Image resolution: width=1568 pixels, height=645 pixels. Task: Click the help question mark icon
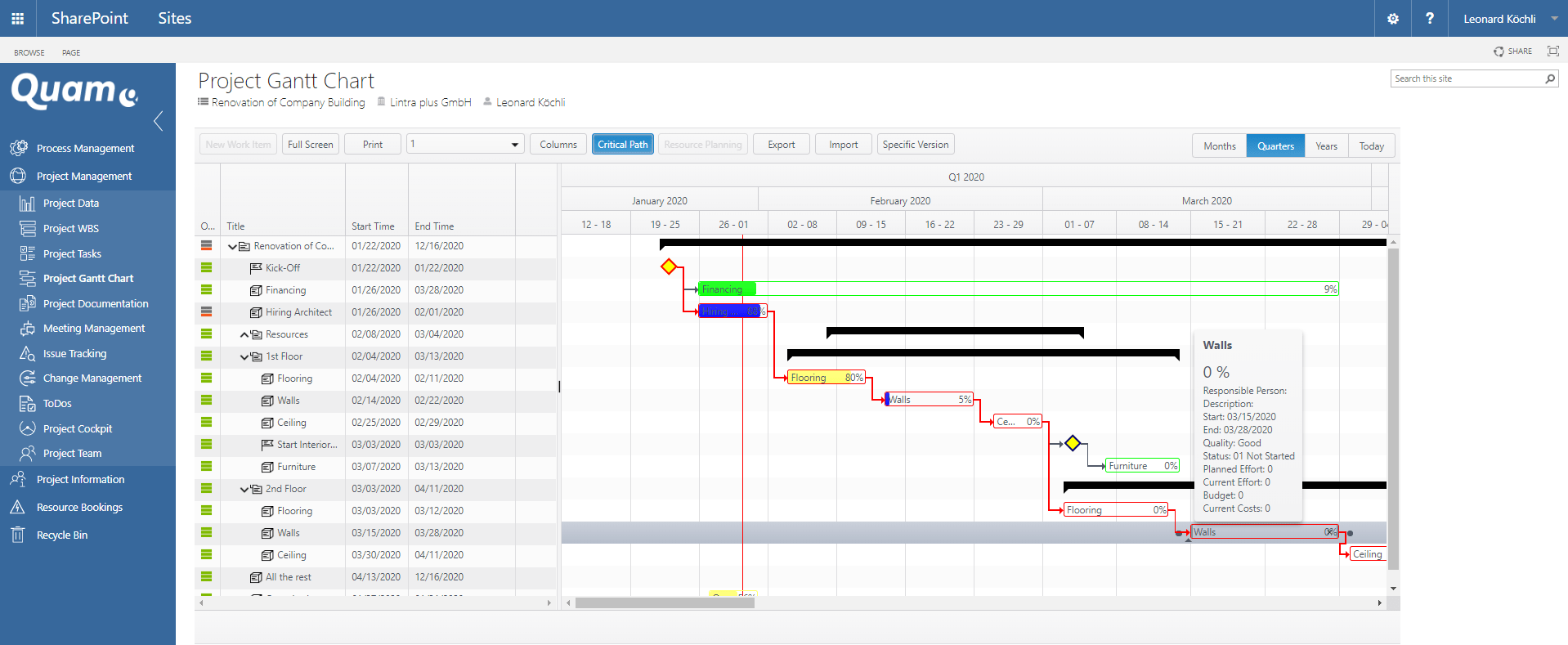click(x=1429, y=18)
